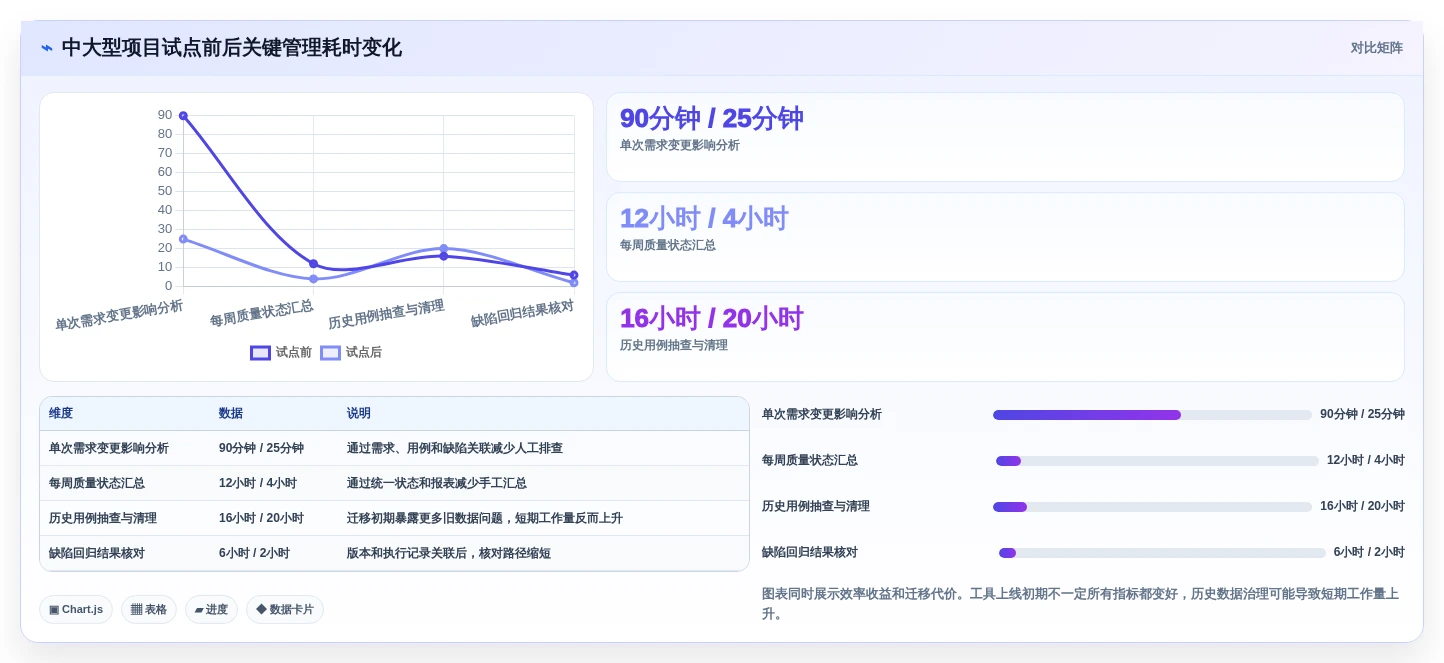The image size is (1444, 663).
Task: Click the 试点后 data point at 25
Action: (183, 239)
